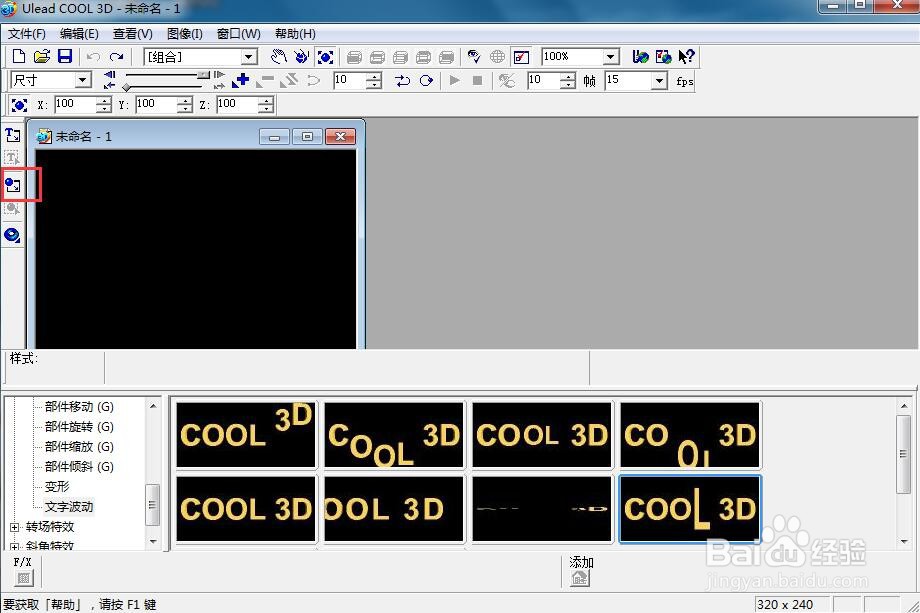Open the 编辑(E) menu
Viewport: 920px width, 613px height.
point(79,34)
